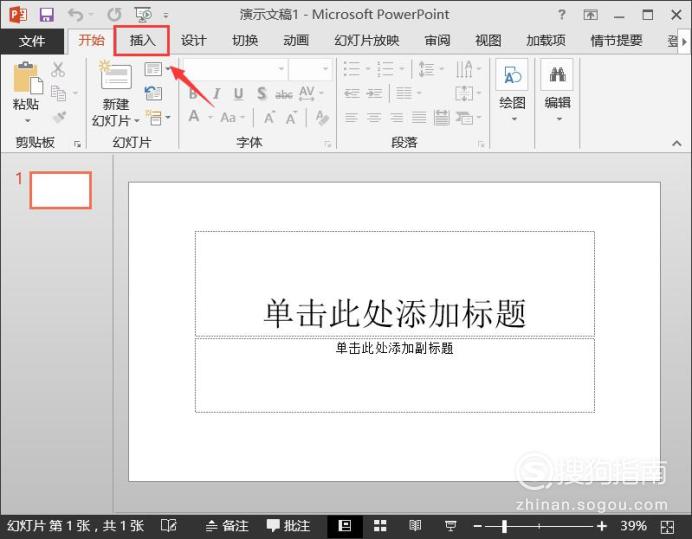The height and width of the screenshot is (539, 692).
Task: Click the Format Painter brush icon
Action: (x=59, y=117)
